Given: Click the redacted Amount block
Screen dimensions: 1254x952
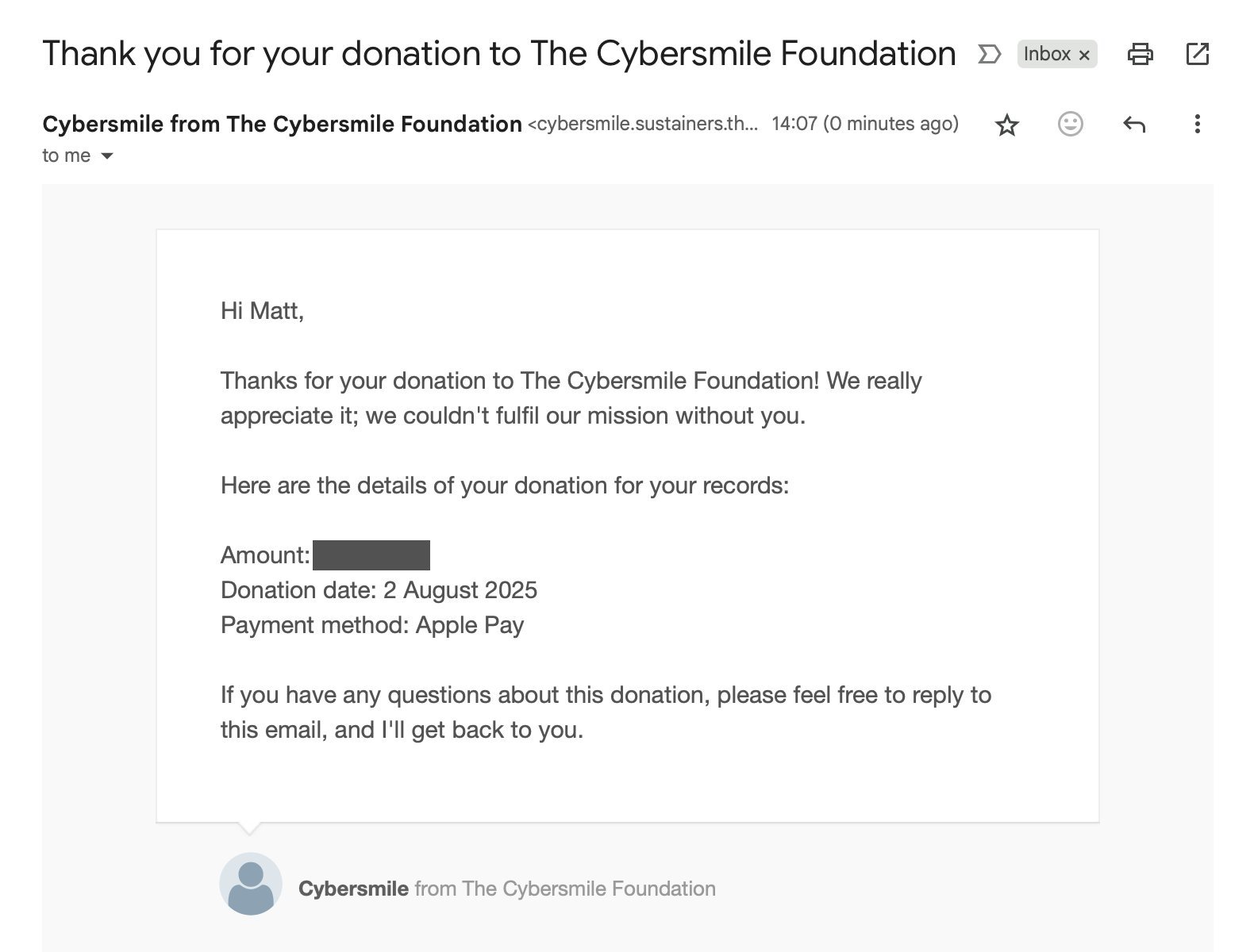Looking at the screenshot, I should [371, 555].
